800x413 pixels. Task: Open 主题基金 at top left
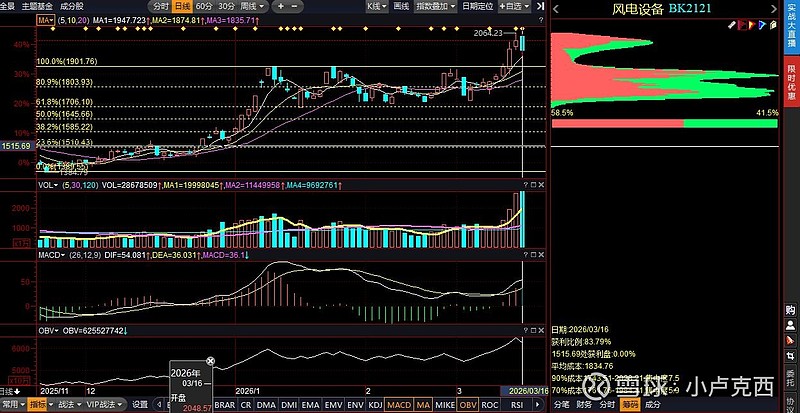pos(37,7)
